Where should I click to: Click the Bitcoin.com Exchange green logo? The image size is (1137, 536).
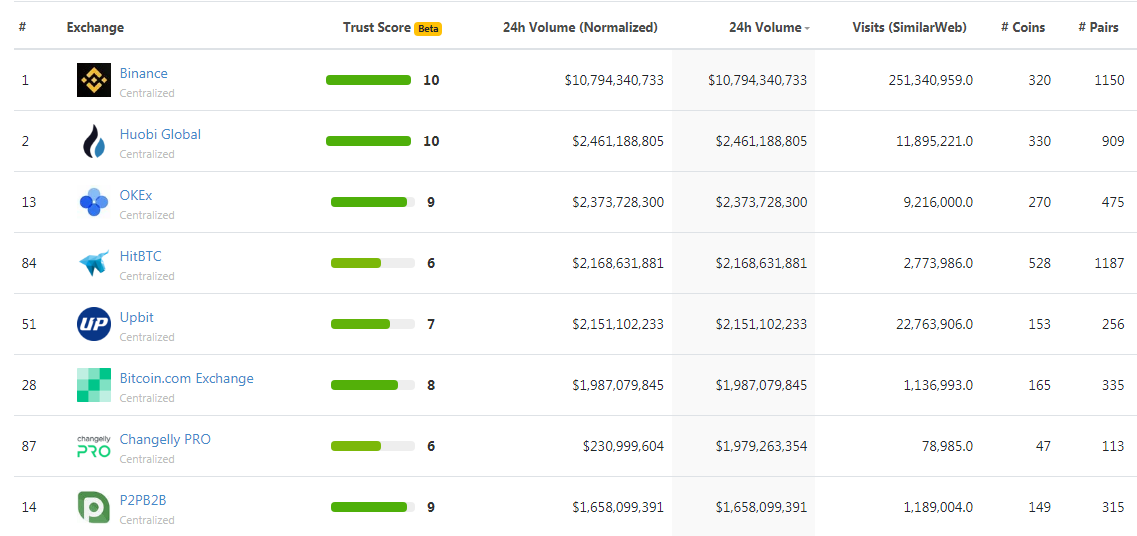[94, 385]
